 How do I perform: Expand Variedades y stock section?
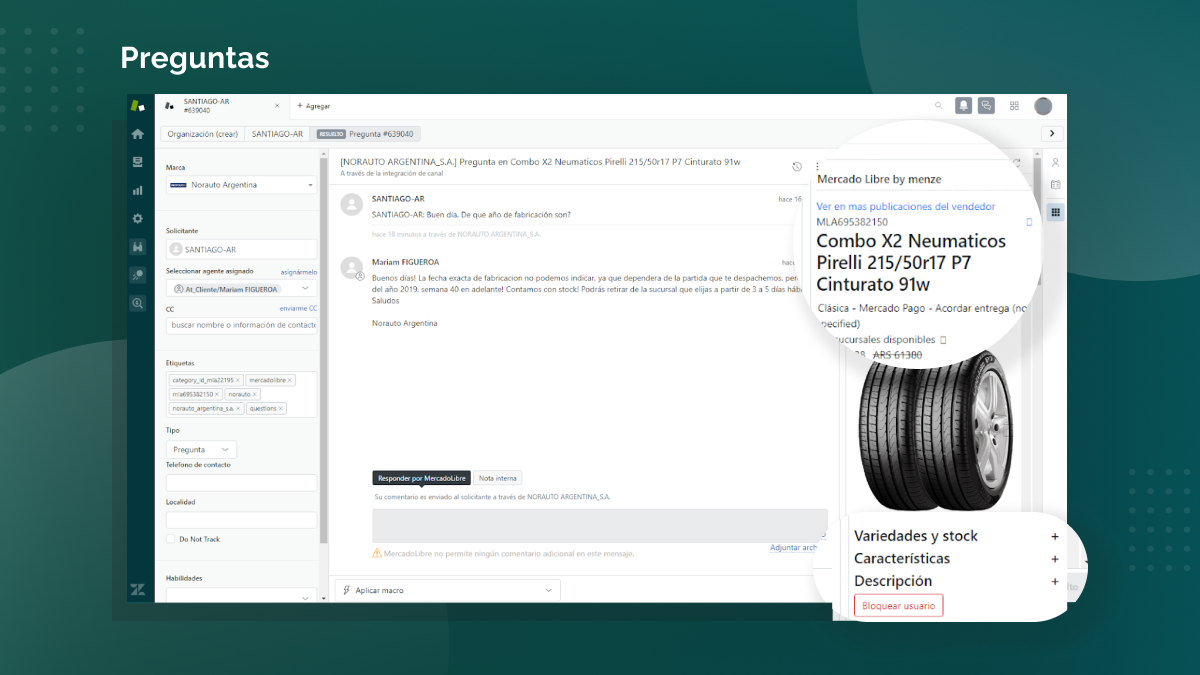click(1054, 536)
